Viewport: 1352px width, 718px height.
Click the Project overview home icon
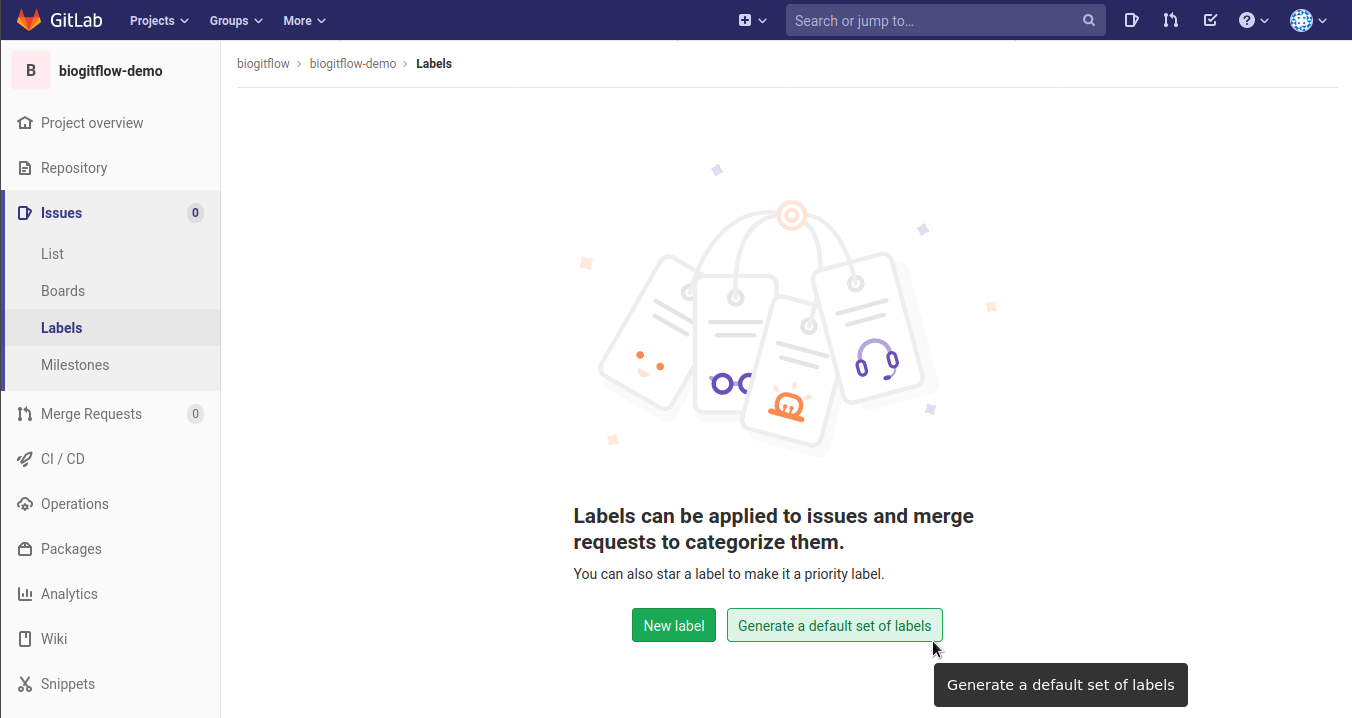point(25,123)
